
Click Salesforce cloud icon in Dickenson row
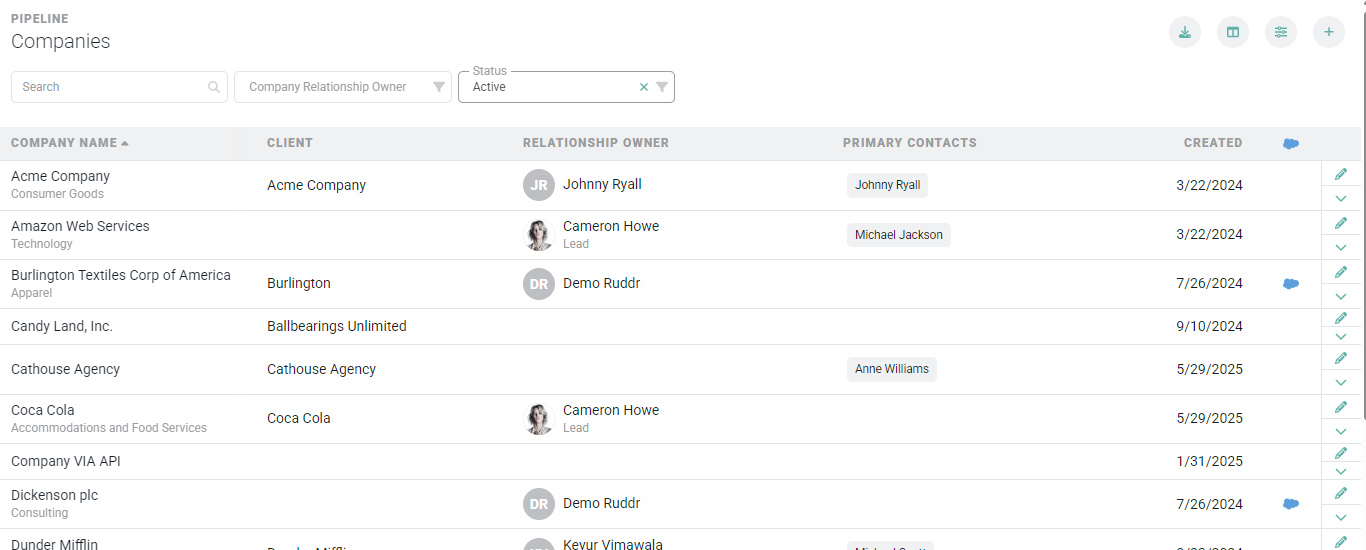pos(1291,504)
